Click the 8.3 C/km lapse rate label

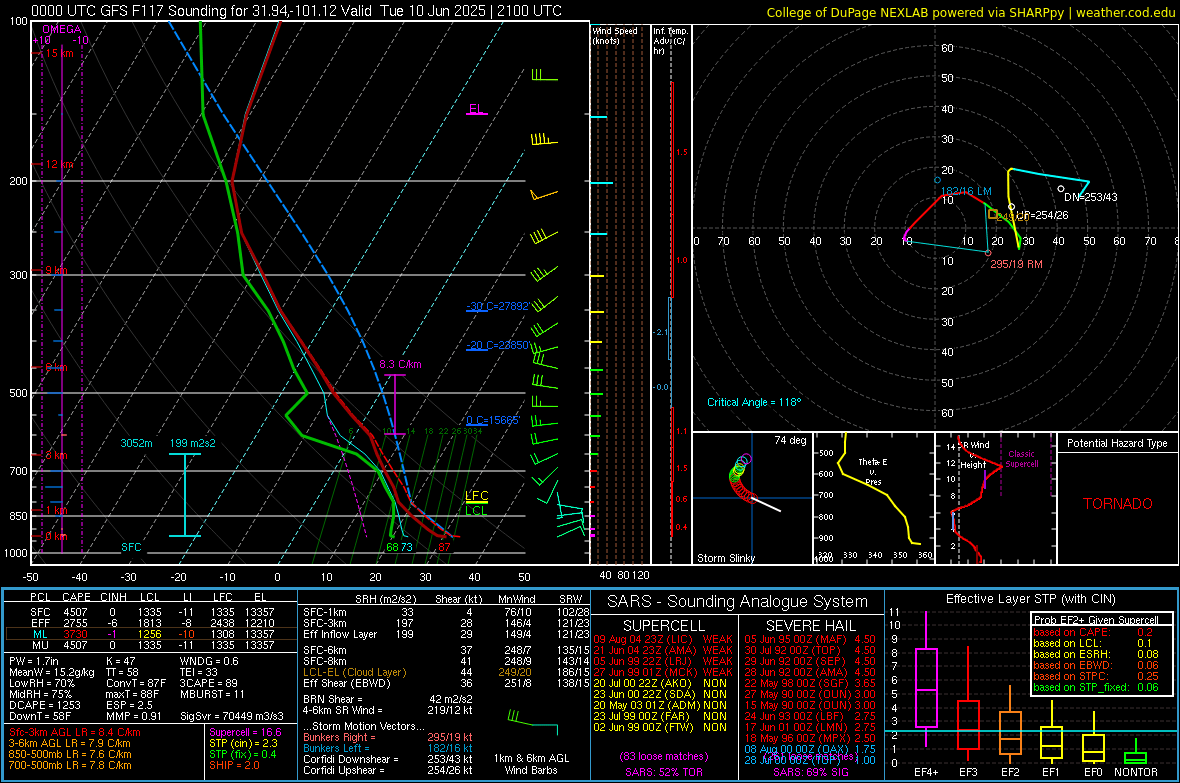pos(400,364)
